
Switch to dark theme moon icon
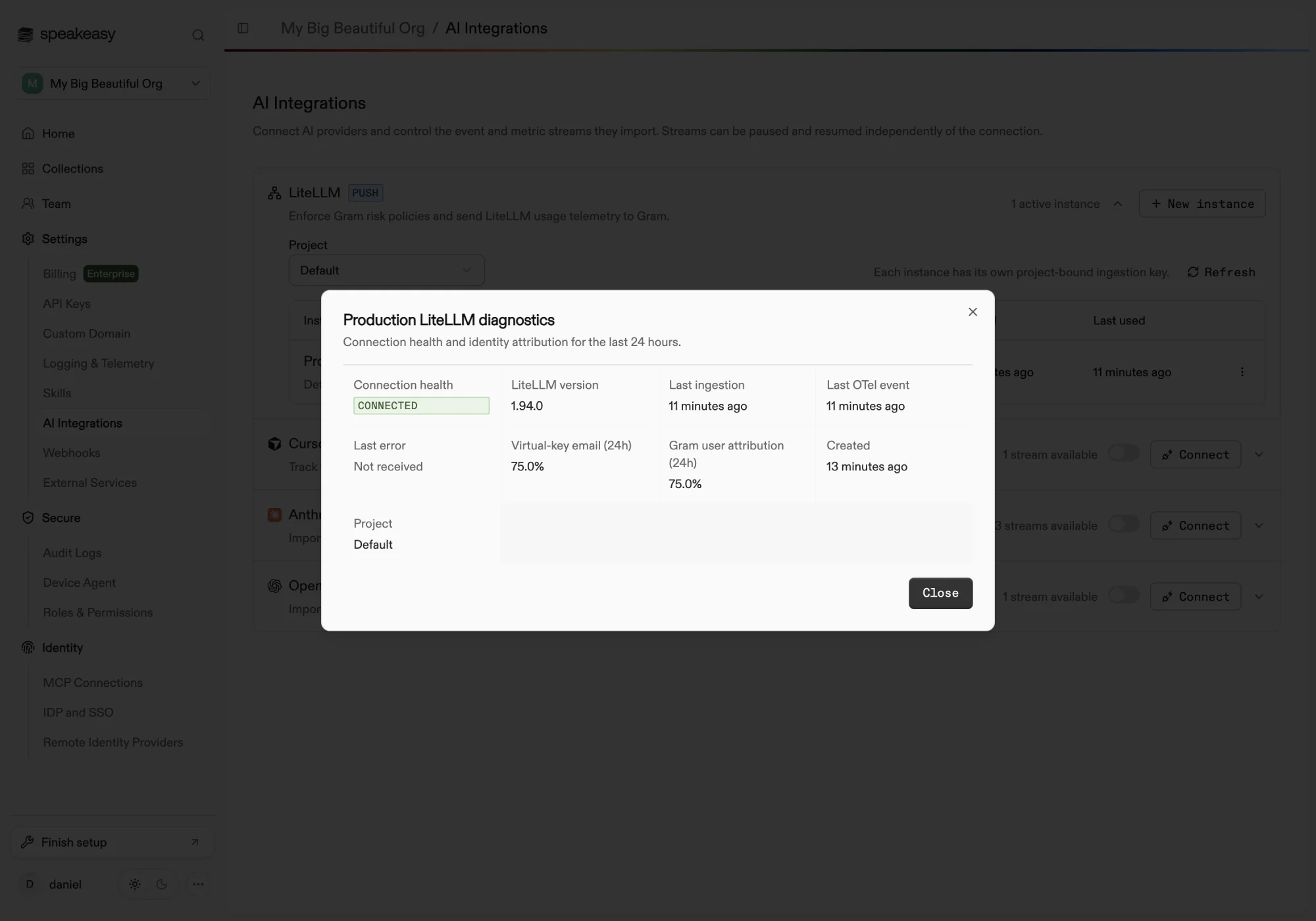[x=162, y=884]
